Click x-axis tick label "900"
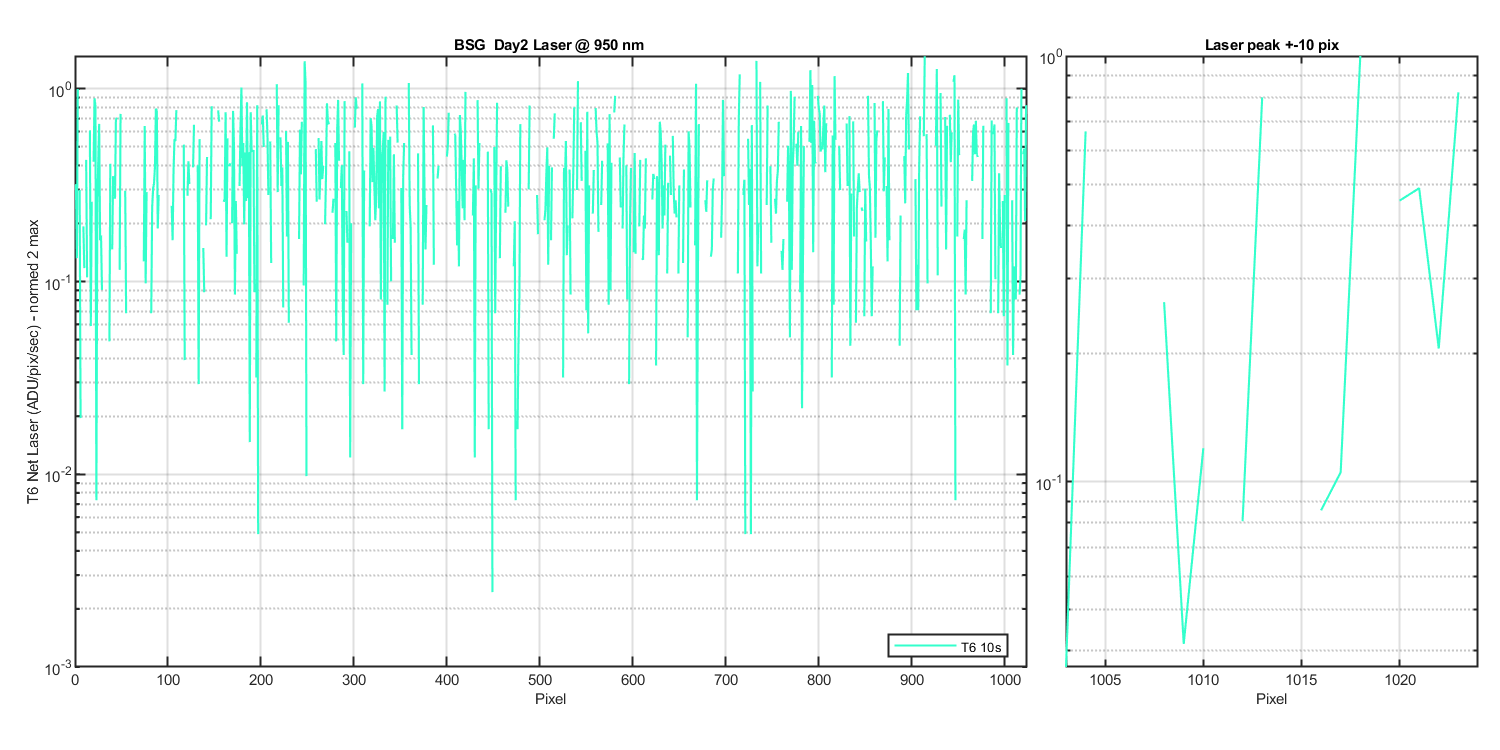Screen dimensions: 1500x750 tap(912, 681)
